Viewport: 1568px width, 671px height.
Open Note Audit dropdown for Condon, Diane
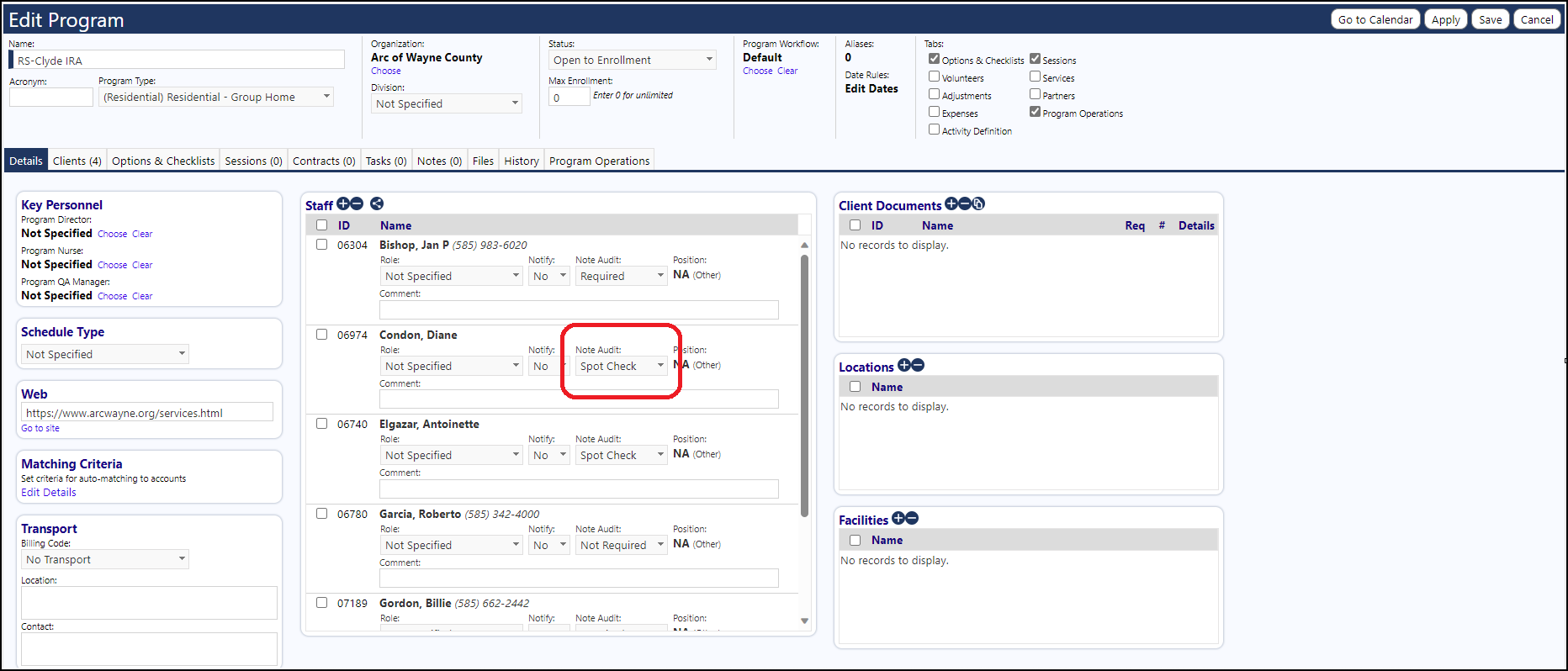(x=622, y=366)
